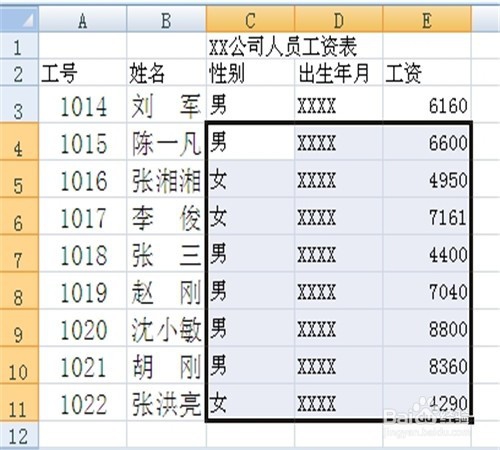Click salary cell 4950

pos(427,179)
